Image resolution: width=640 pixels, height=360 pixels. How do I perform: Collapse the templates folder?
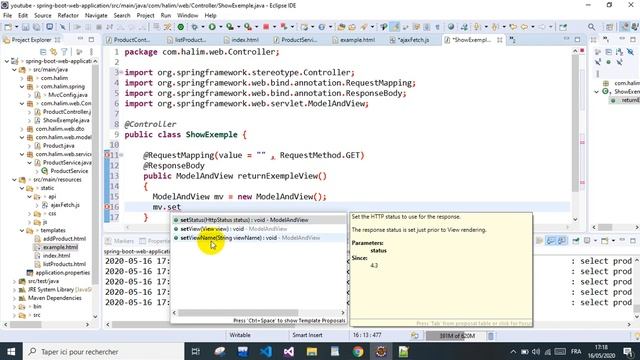22,231
